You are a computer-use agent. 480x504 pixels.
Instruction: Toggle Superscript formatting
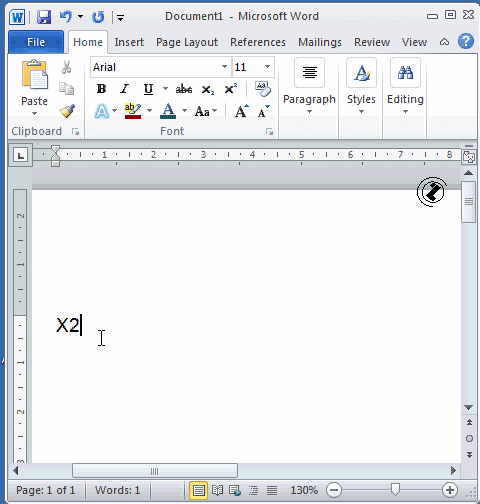(231, 89)
